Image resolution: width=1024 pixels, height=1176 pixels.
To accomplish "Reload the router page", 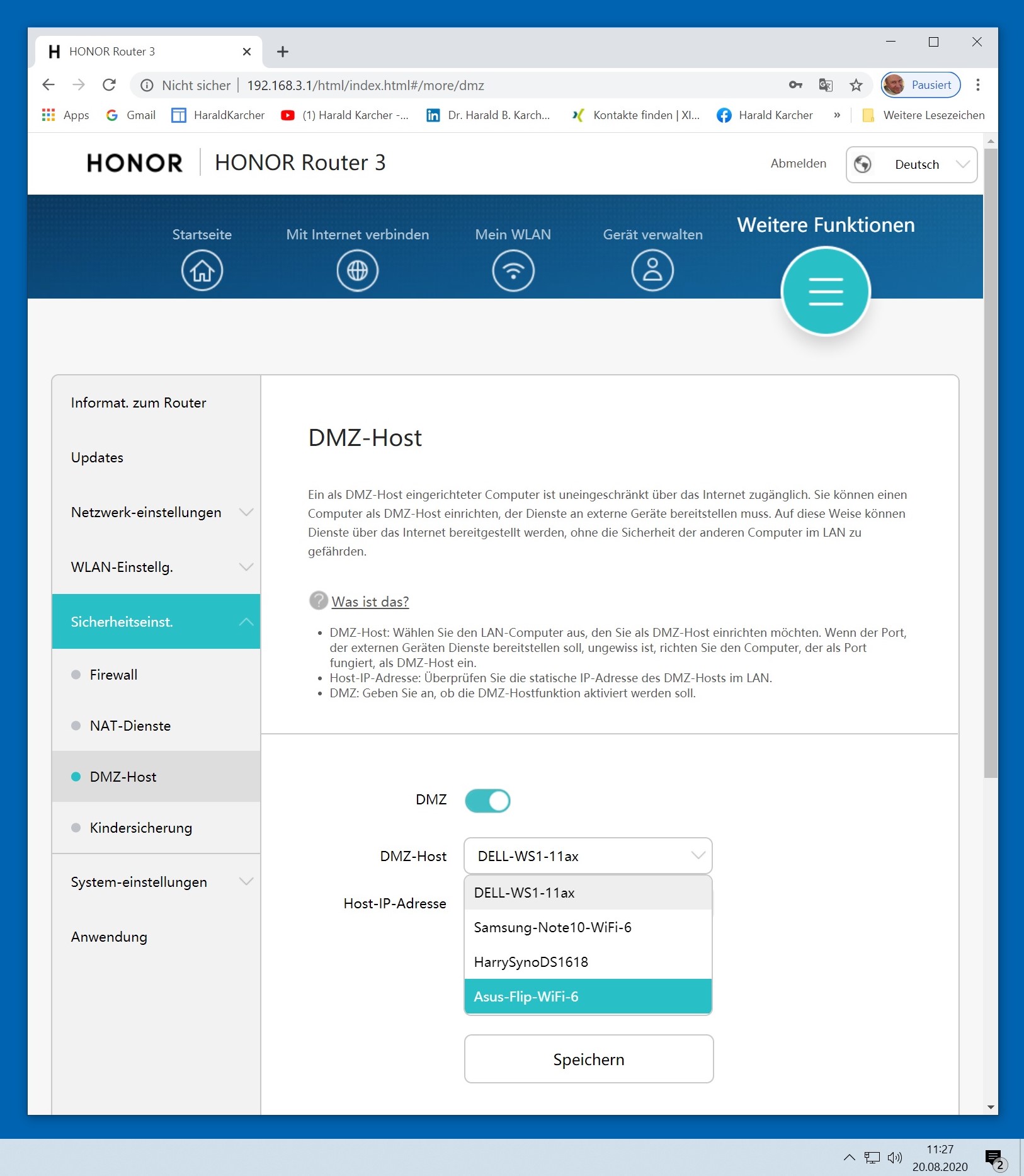I will pos(110,85).
